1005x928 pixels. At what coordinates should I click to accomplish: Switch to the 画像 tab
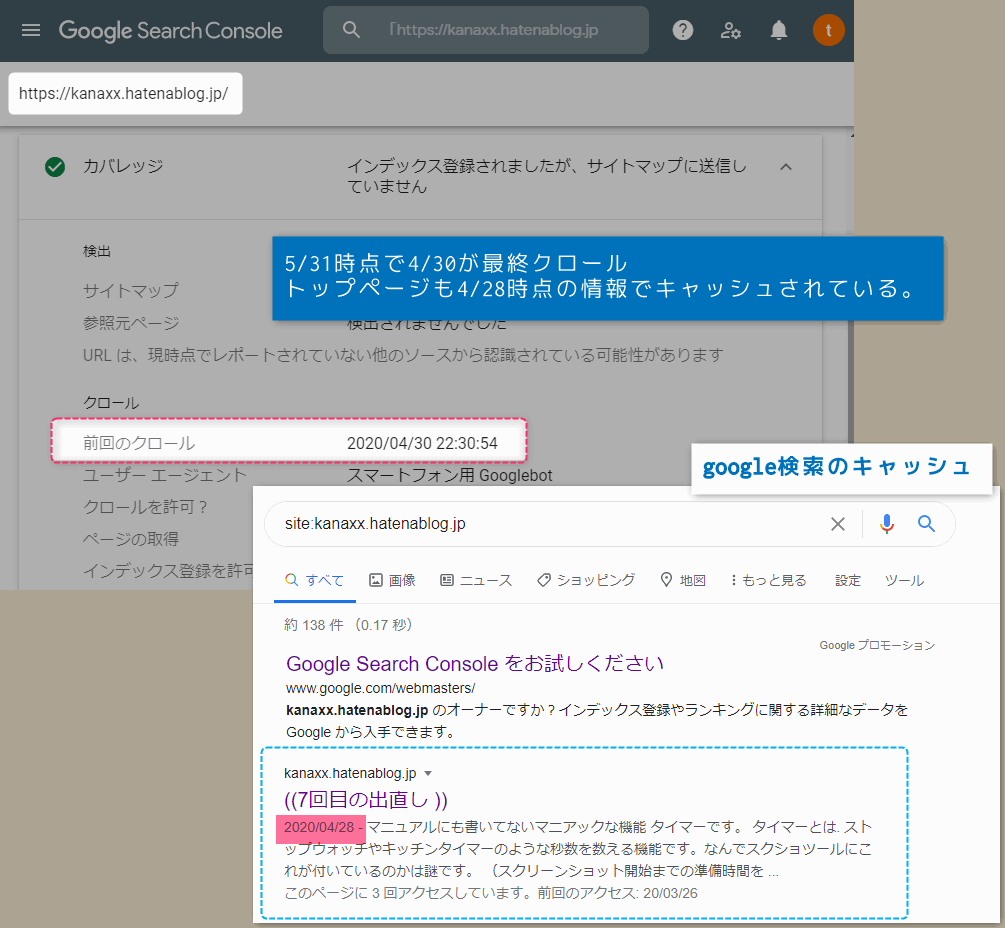click(x=392, y=580)
